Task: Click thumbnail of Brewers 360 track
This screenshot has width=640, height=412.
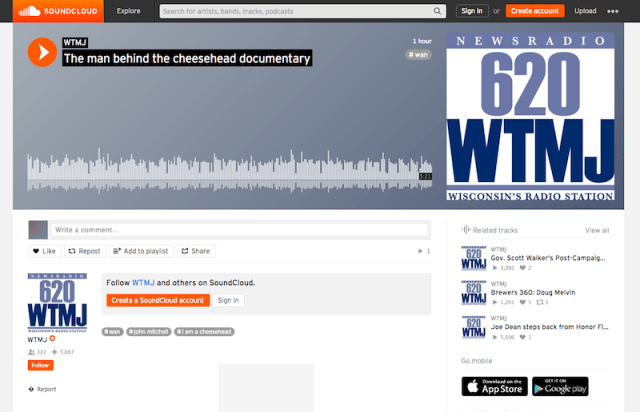Action: click(473, 292)
